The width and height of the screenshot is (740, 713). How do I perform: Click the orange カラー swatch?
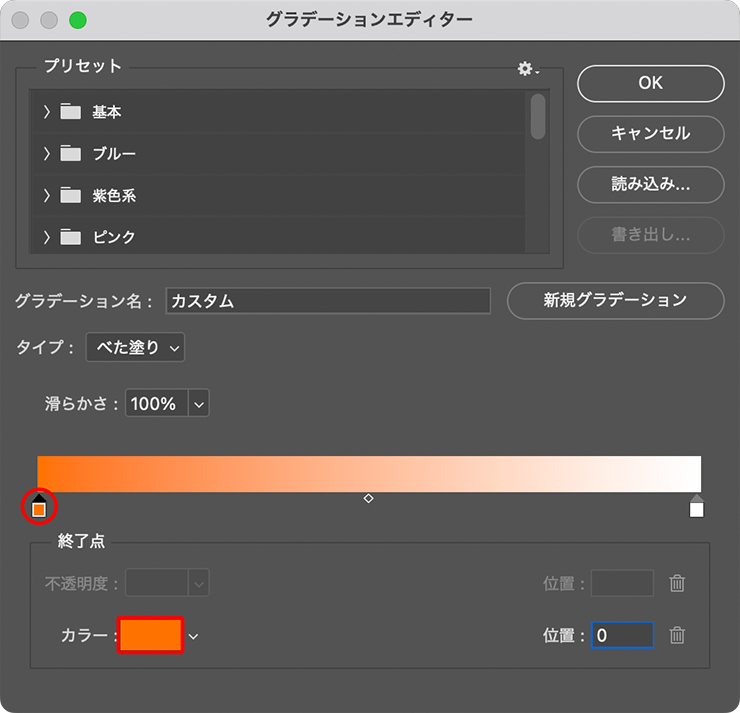point(151,635)
